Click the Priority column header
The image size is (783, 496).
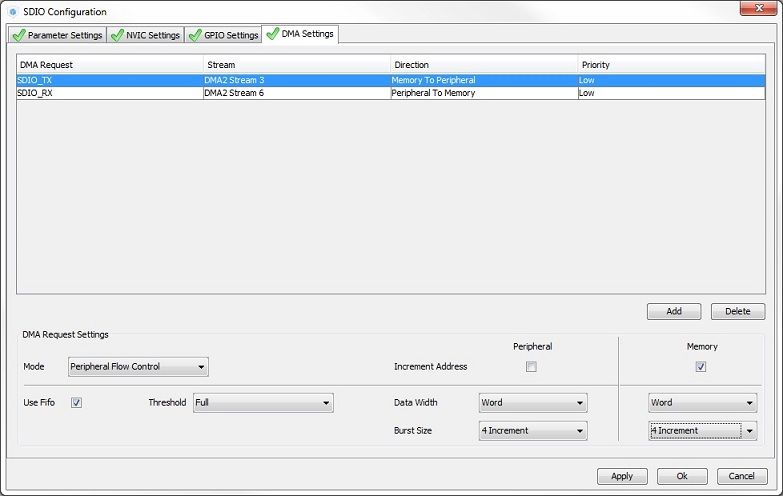point(671,64)
